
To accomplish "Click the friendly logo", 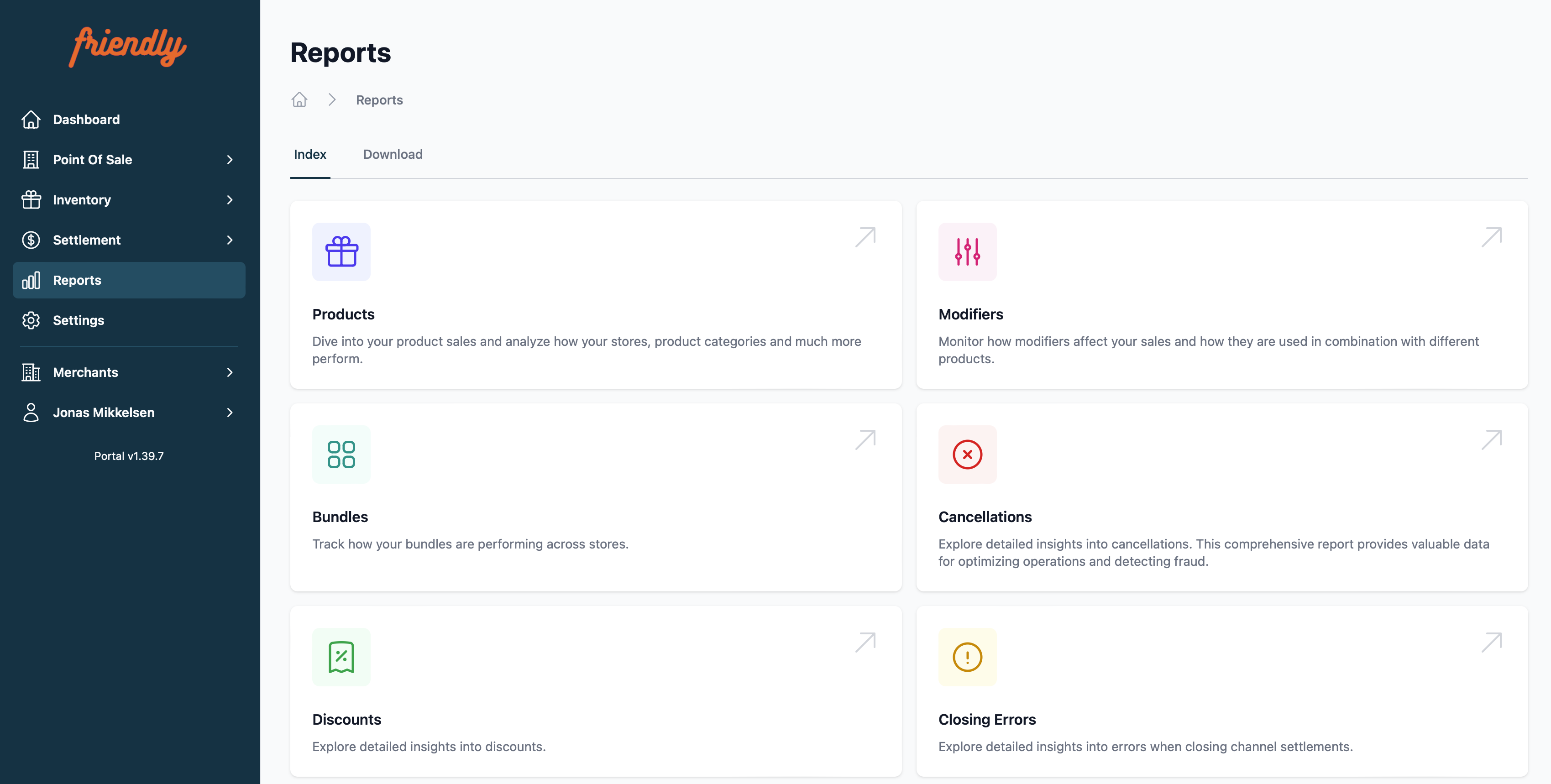I will pos(128,47).
